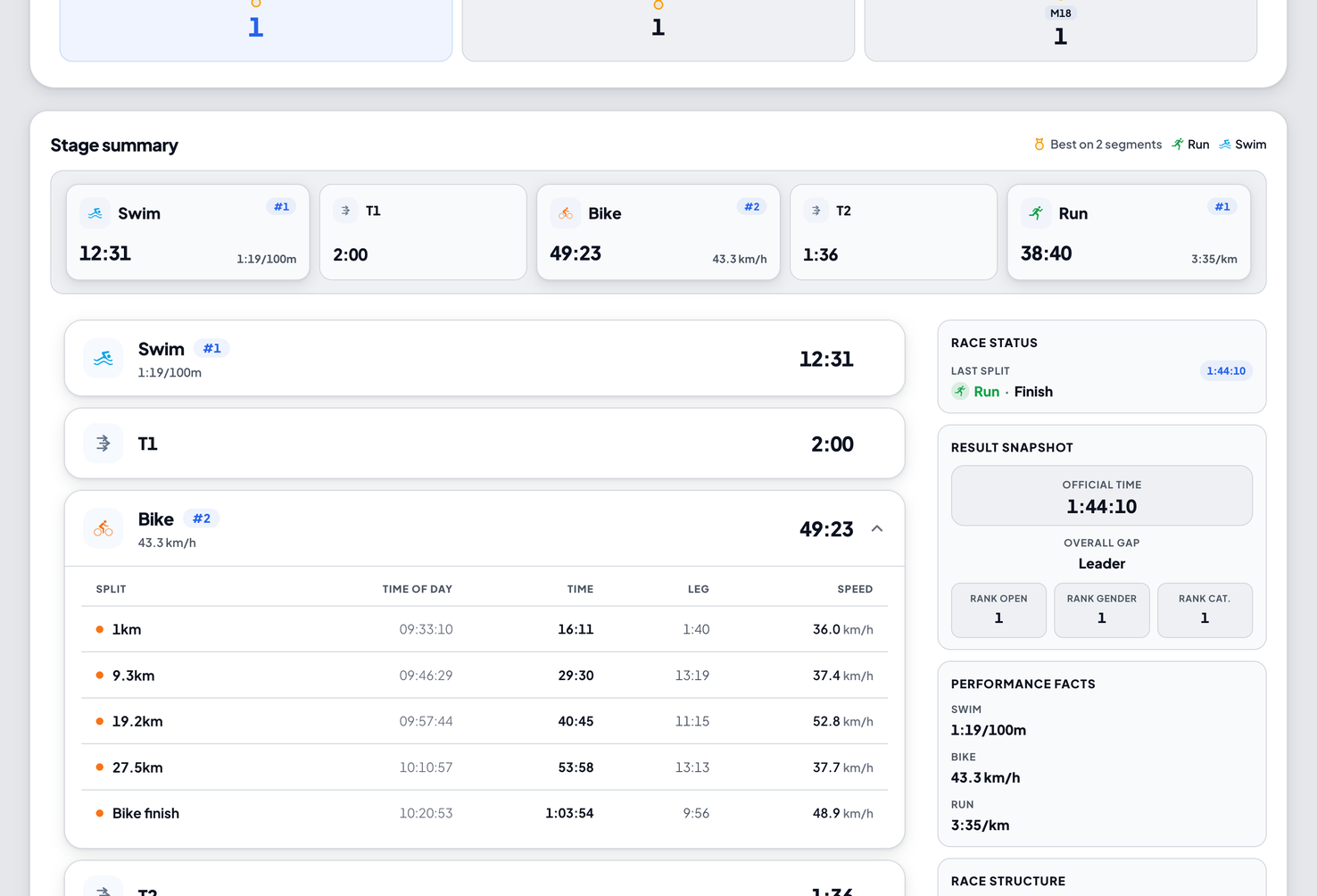Click the Best on 2 segments label
Image resolution: width=1317 pixels, height=896 pixels.
(1106, 145)
